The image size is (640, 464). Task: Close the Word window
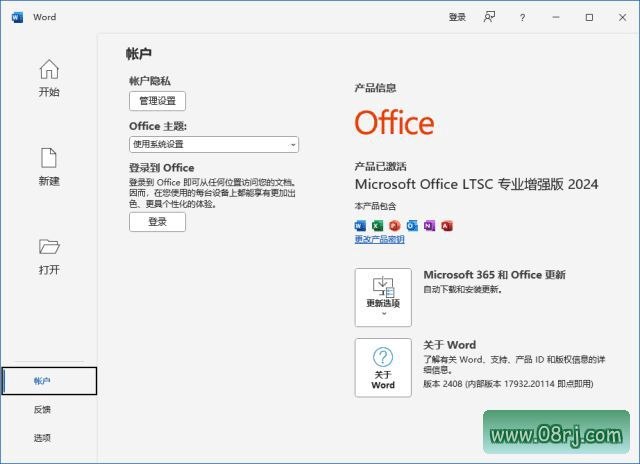pyautogui.click(x=622, y=17)
